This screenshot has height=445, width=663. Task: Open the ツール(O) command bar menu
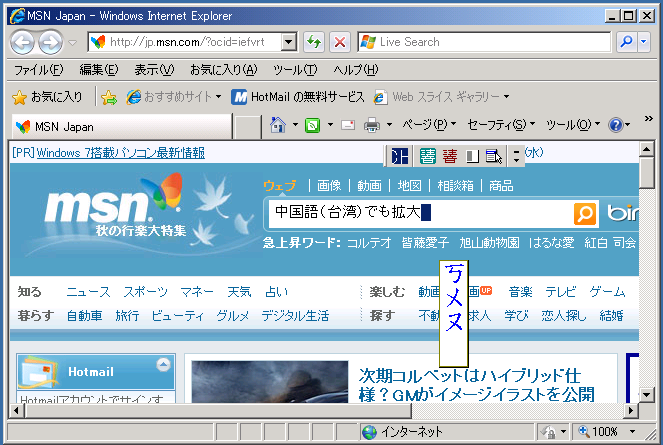pos(573,125)
